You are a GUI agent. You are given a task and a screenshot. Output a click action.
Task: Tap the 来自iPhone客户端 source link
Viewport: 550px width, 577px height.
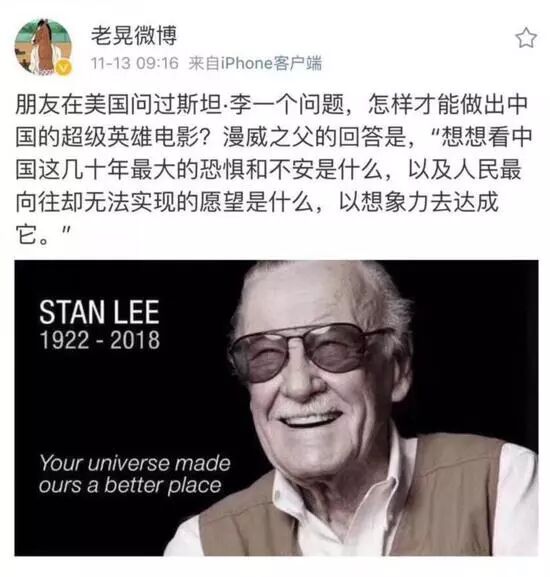[255, 63]
